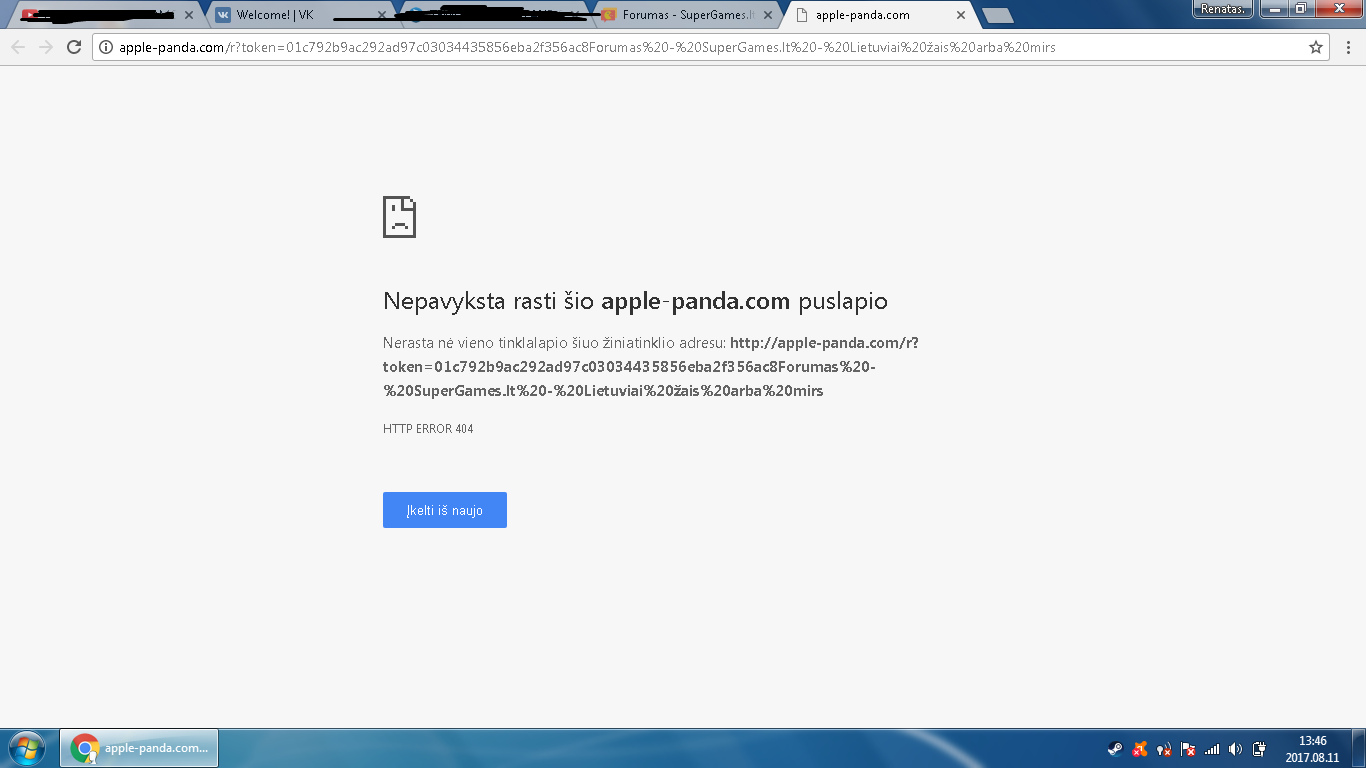Image resolution: width=1366 pixels, height=768 pixels.
Task: Click the Įkelti iš naujo reload button
Action: click(445, 510)
